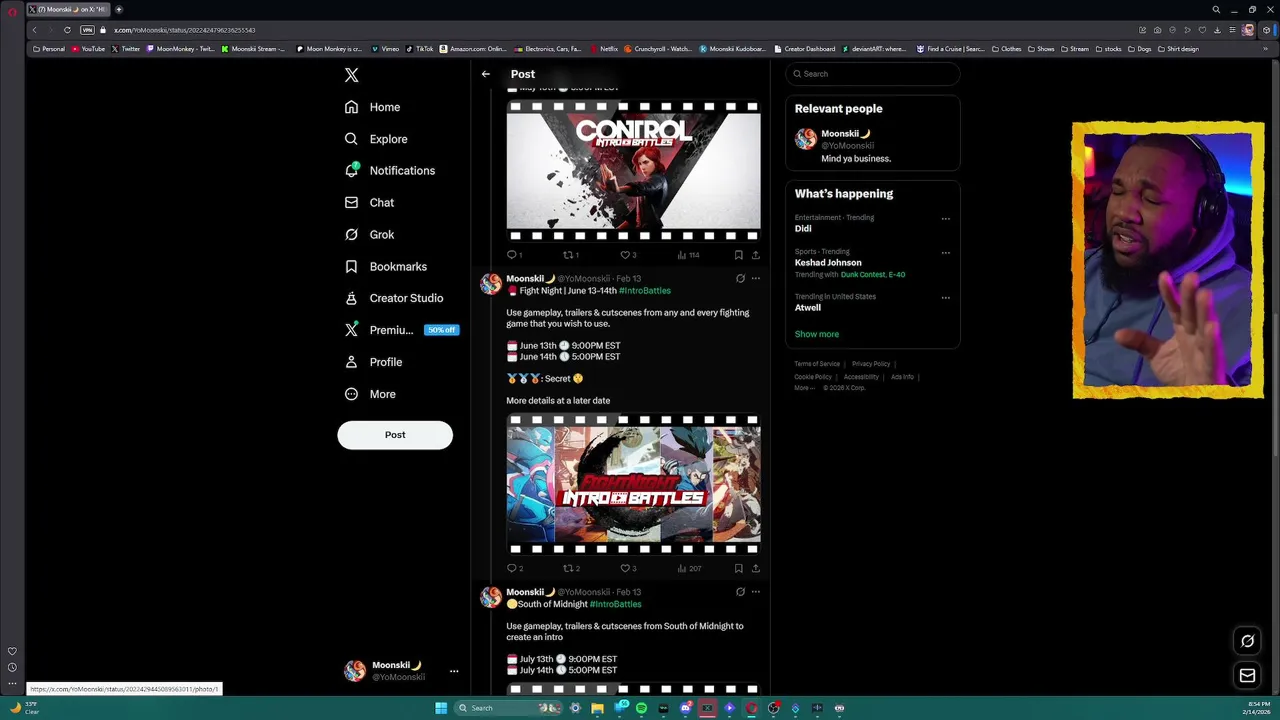Open floating messages button
Image resolution: width=1280 pixels, height=720 pixels.
pos(1247,676)
